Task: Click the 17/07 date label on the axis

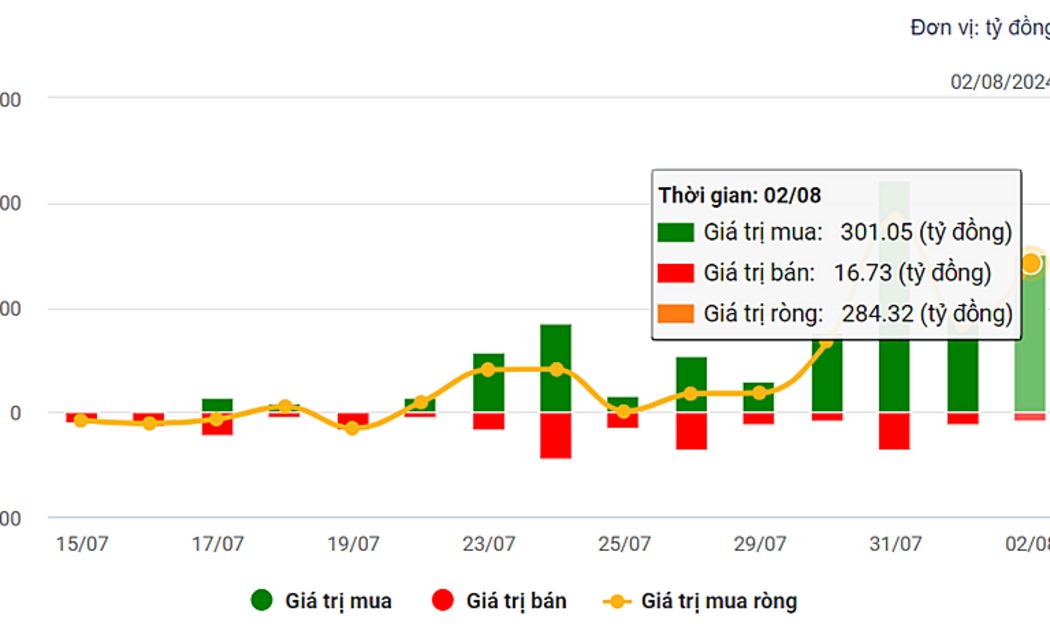Action: [x=217, y=544]
